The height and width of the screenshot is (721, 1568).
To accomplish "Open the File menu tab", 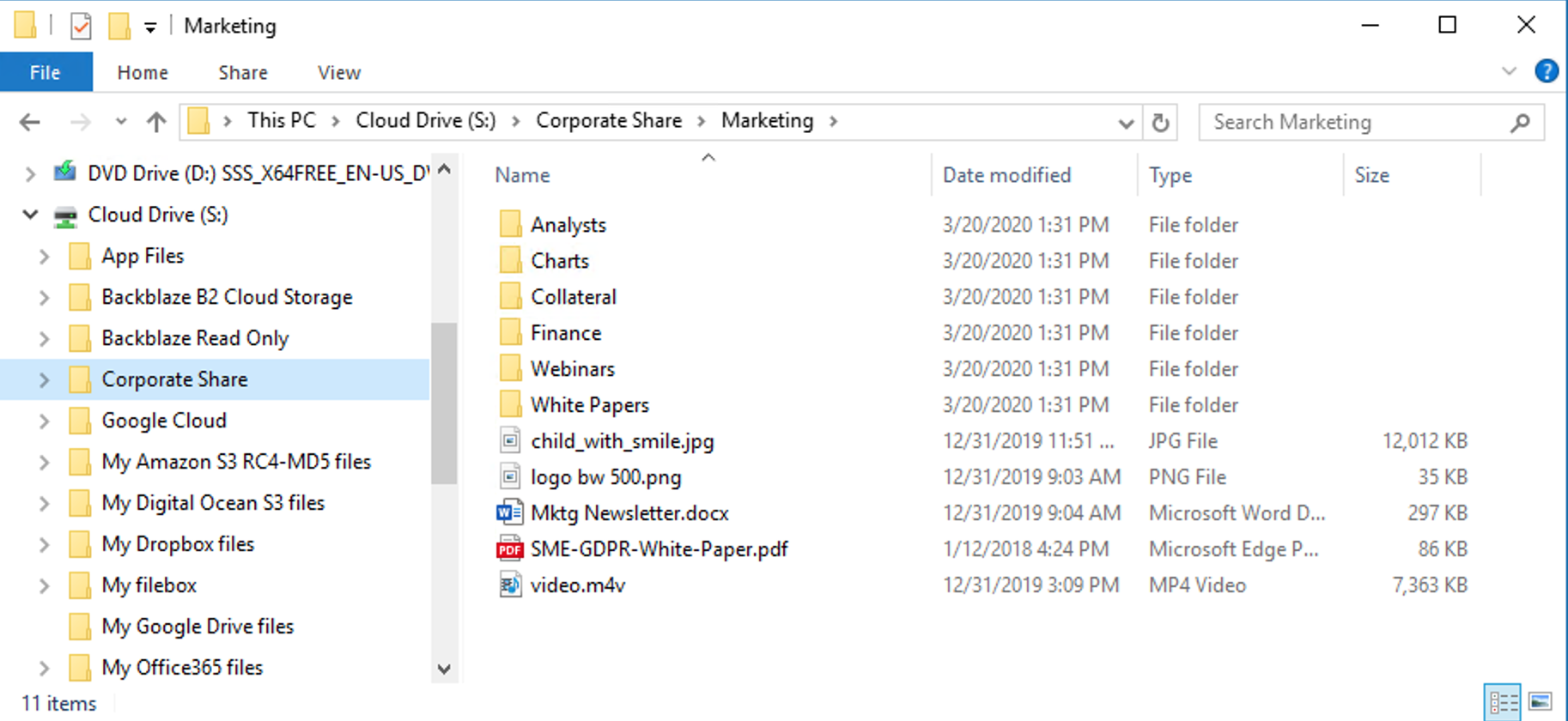I will click(46, 73).
